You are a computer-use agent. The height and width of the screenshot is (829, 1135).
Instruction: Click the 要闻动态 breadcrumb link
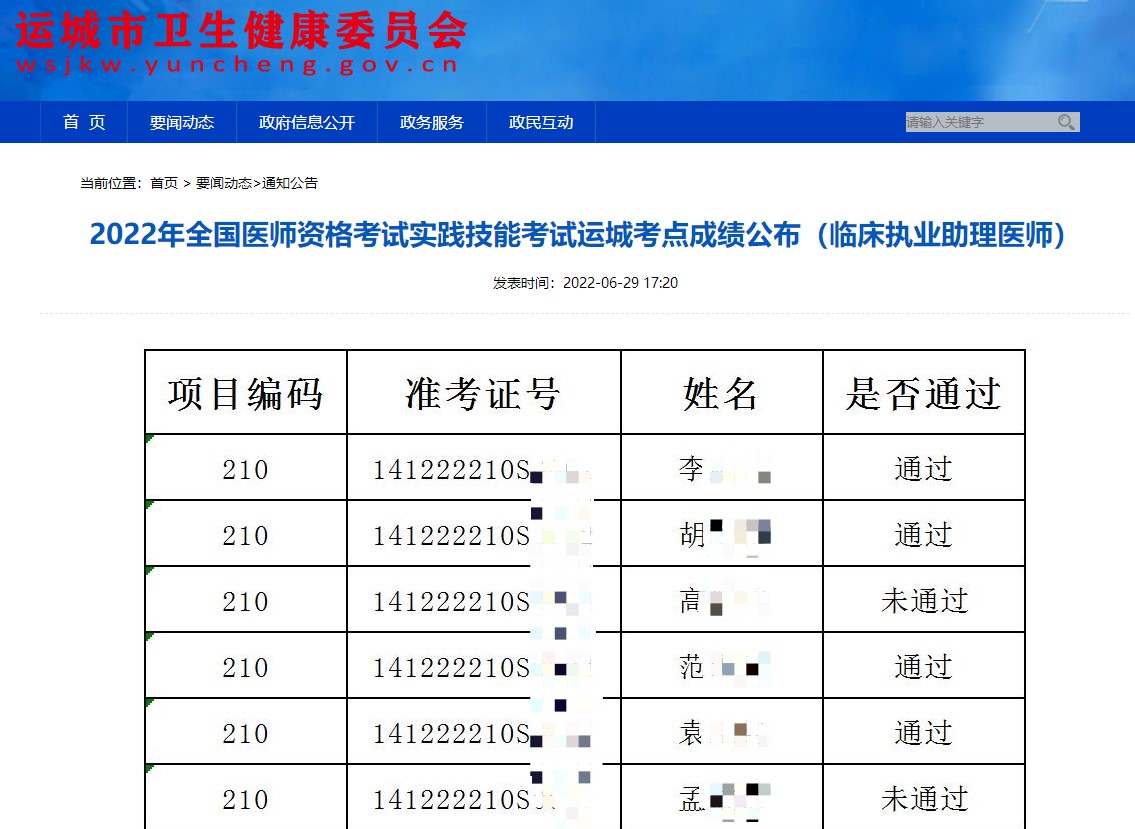(x=223, y=183)
